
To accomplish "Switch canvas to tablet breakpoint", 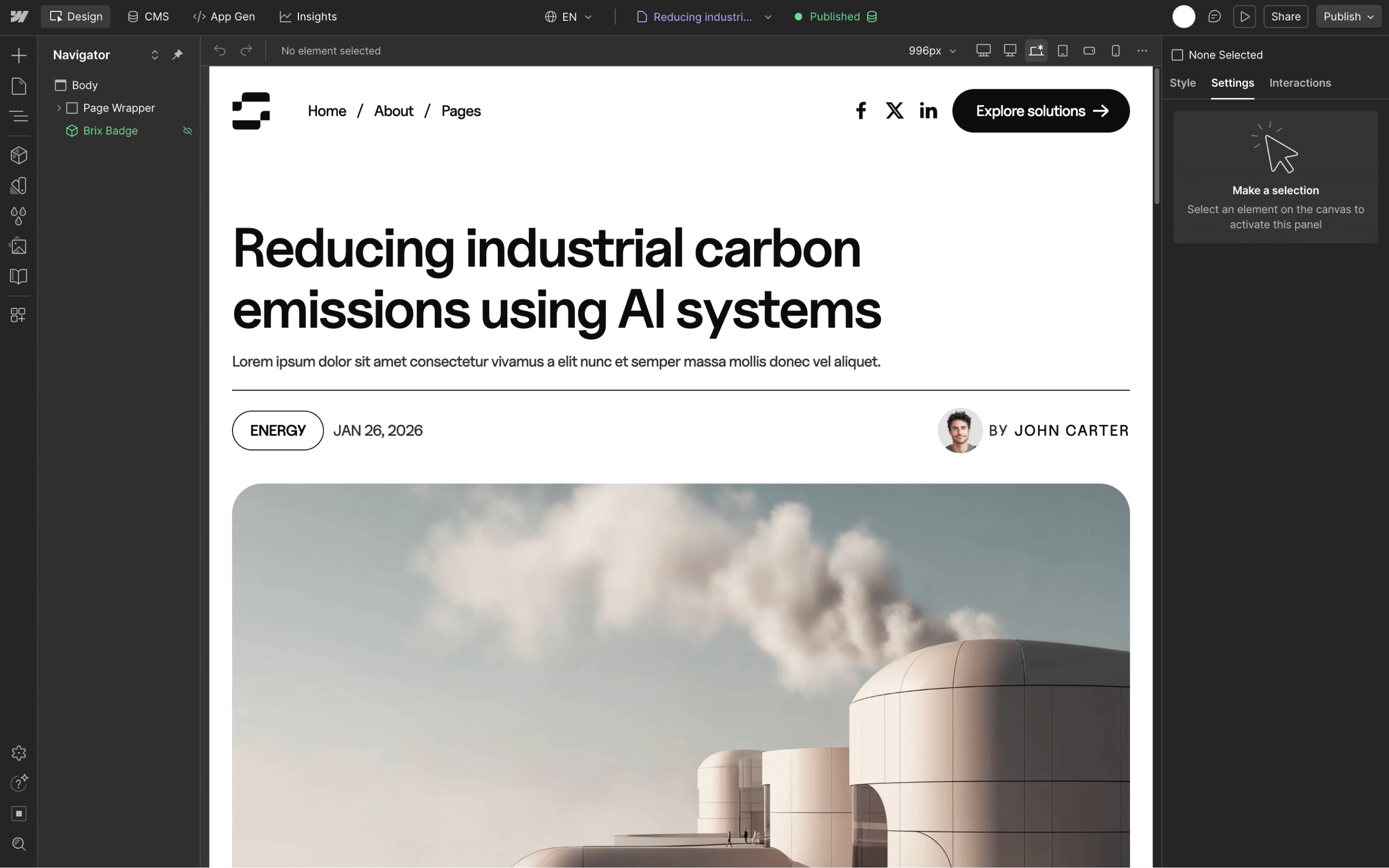I will [1062, 51].
